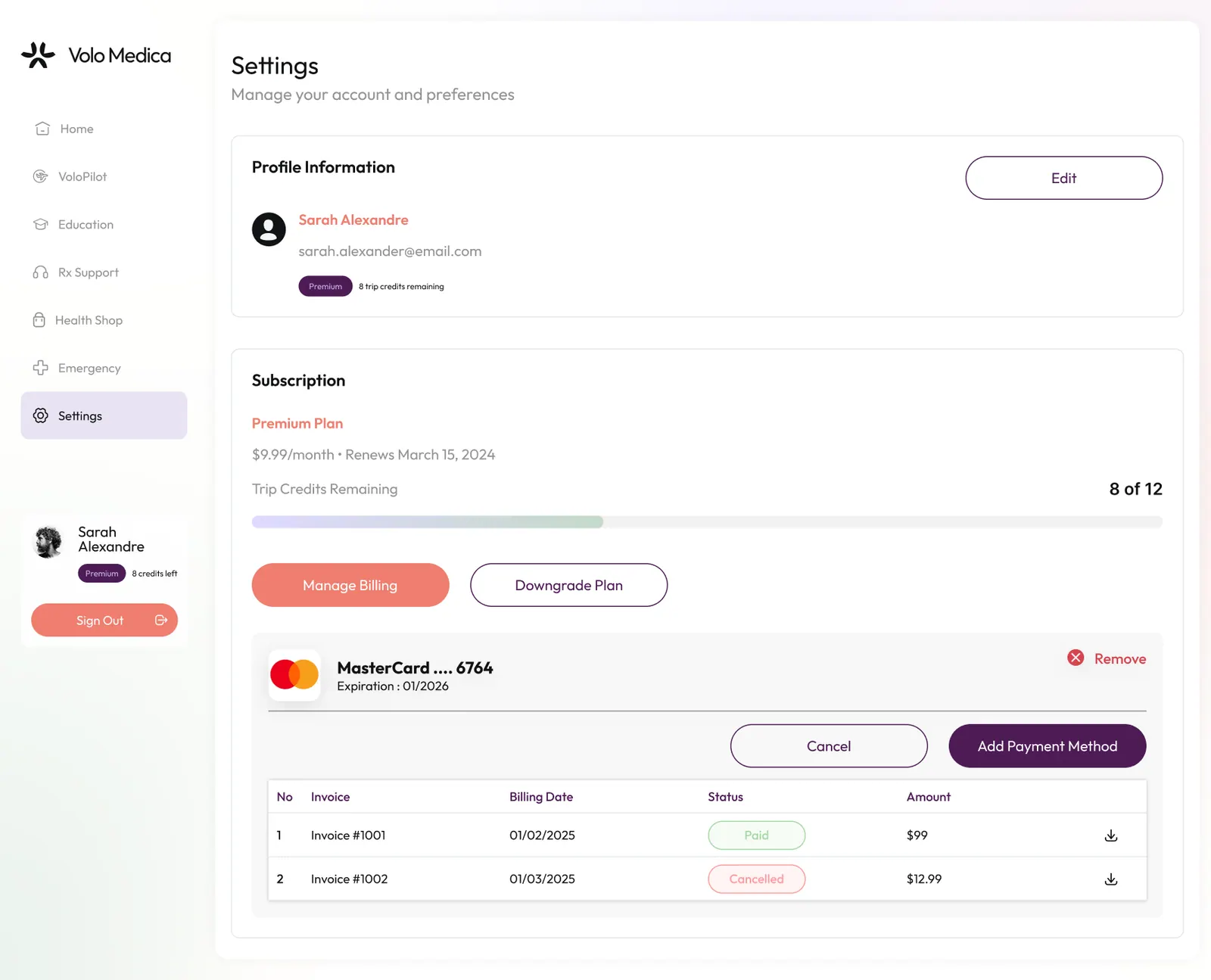Download Invoice #1001 using the download icon
1211x980 pixels.
point(1111,835)
